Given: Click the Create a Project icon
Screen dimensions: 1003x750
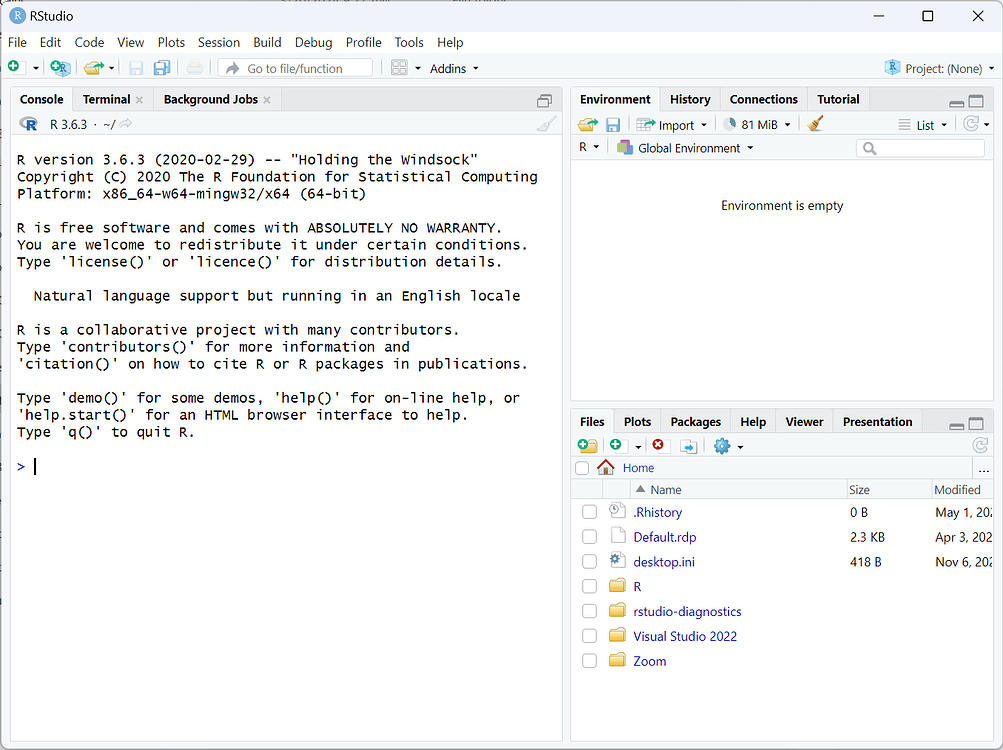Looking at the screenshot, I should click(x=60, y=68).
